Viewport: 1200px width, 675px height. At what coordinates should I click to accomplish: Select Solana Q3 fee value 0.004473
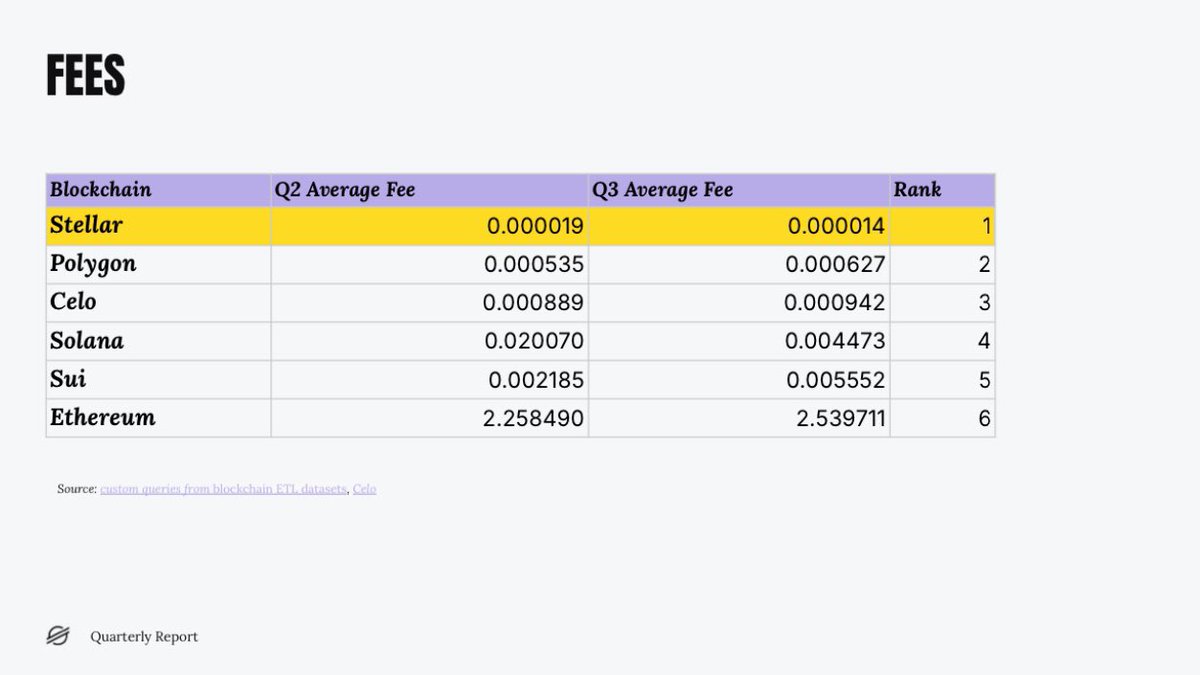[x=835, y=342]
